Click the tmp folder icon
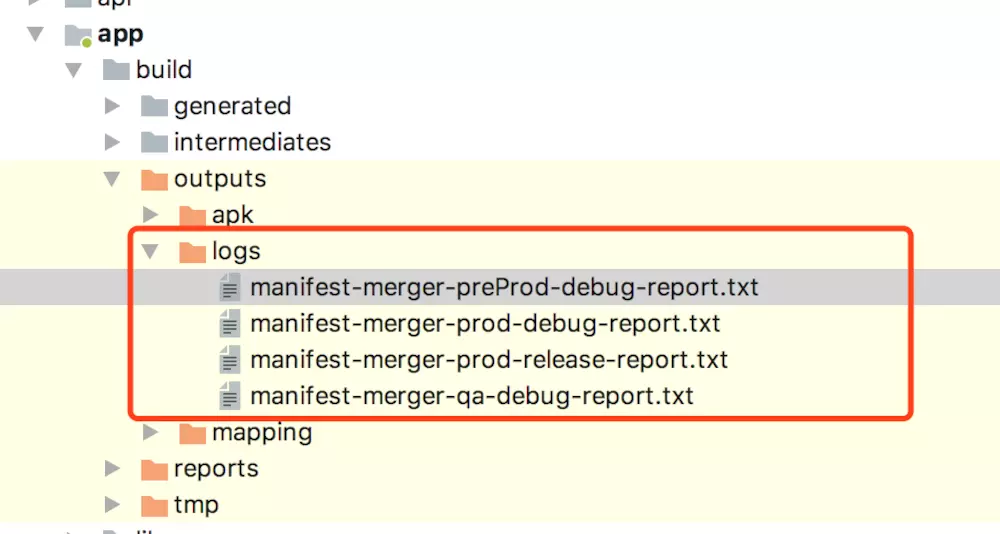This screenshot has width=1000, height=534. tap(154, 505)
